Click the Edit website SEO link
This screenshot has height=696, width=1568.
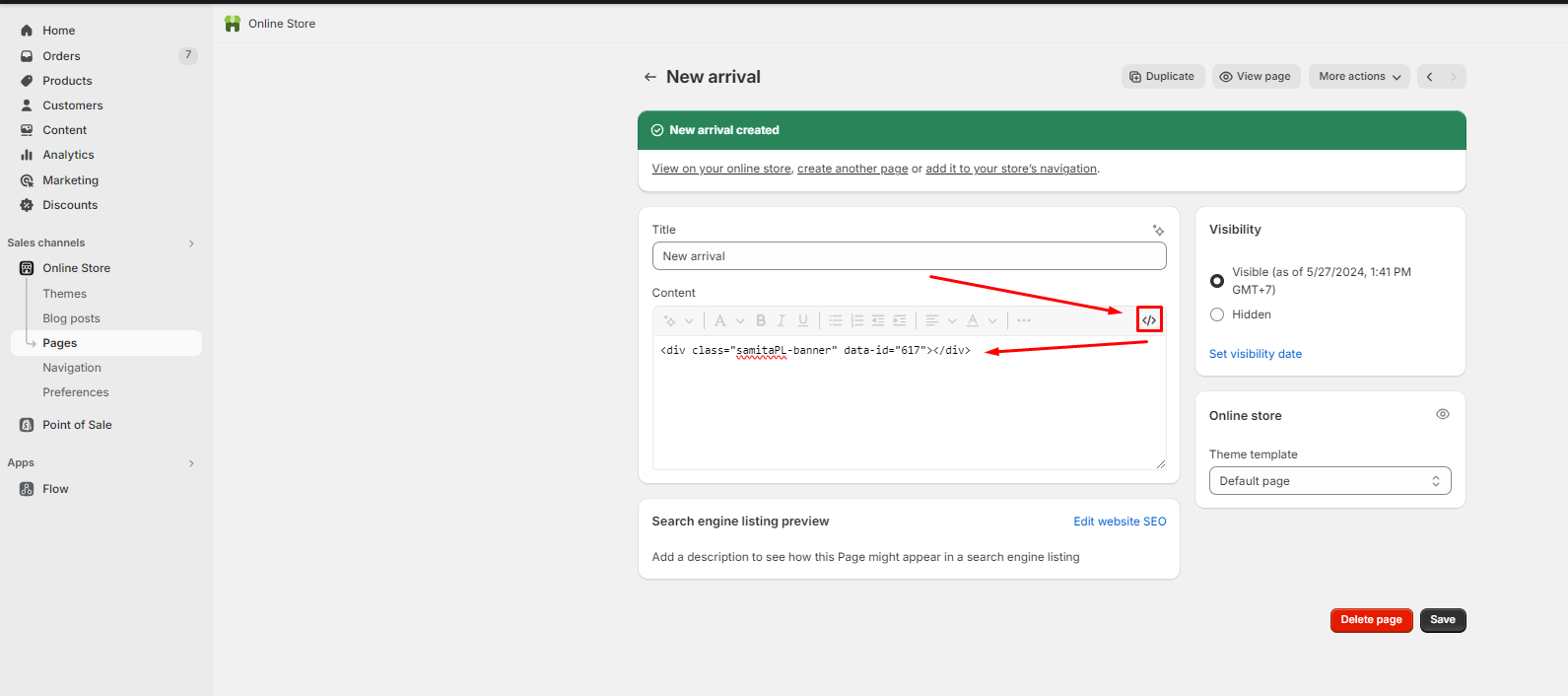pos(1120,522)
